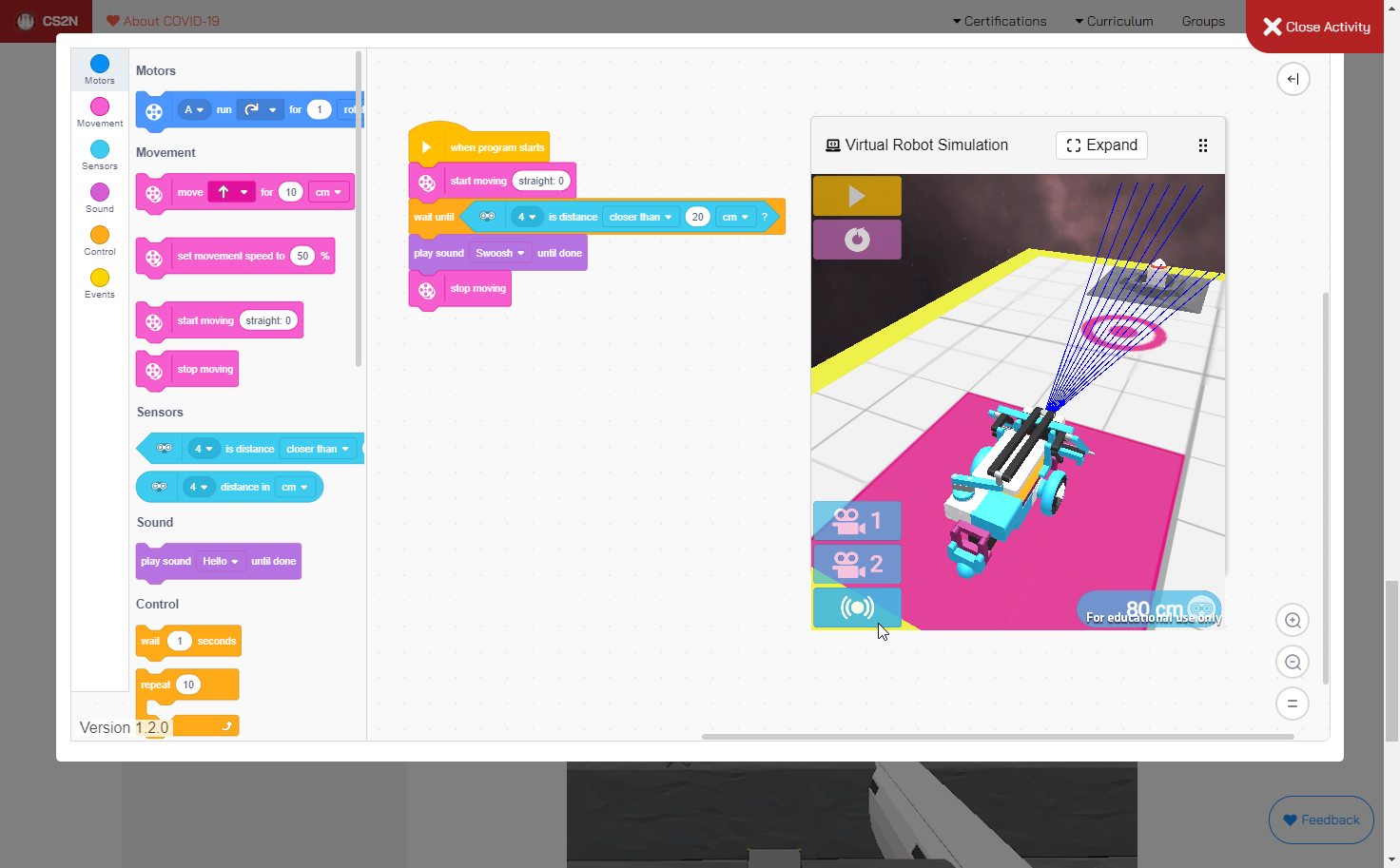Click the workspace vertical scrollbar
The width and height of the screenshot is (1400, 868).
(x=1325, y=489)
